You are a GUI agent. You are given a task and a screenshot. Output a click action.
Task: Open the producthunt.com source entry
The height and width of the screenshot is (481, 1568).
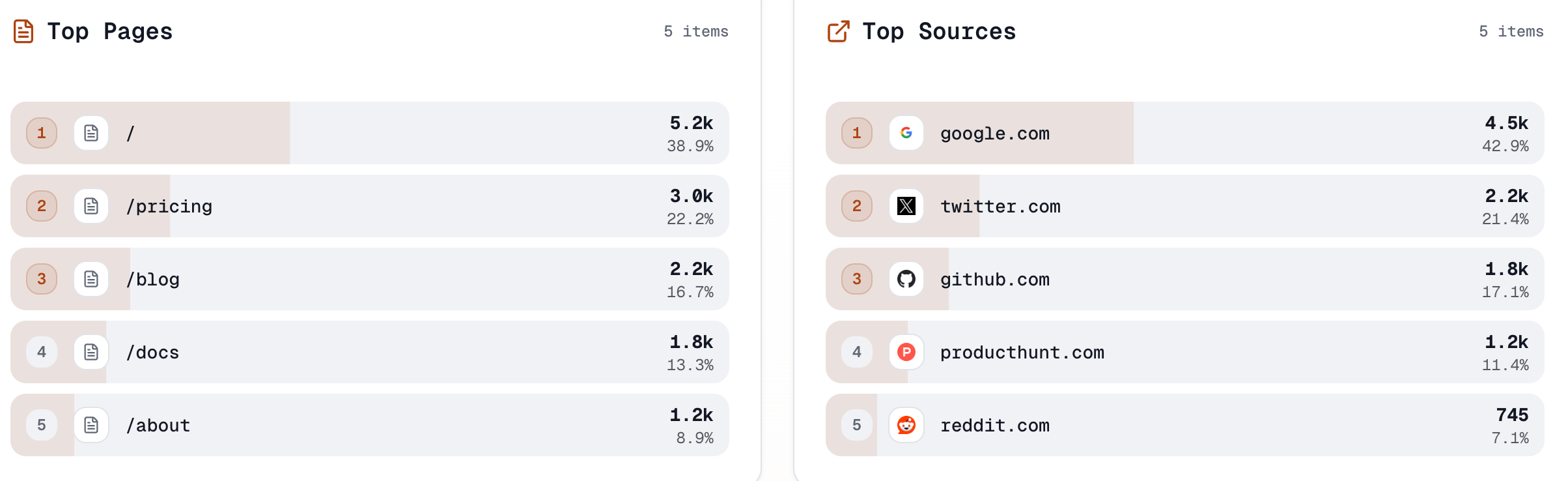click(1185, 352)
